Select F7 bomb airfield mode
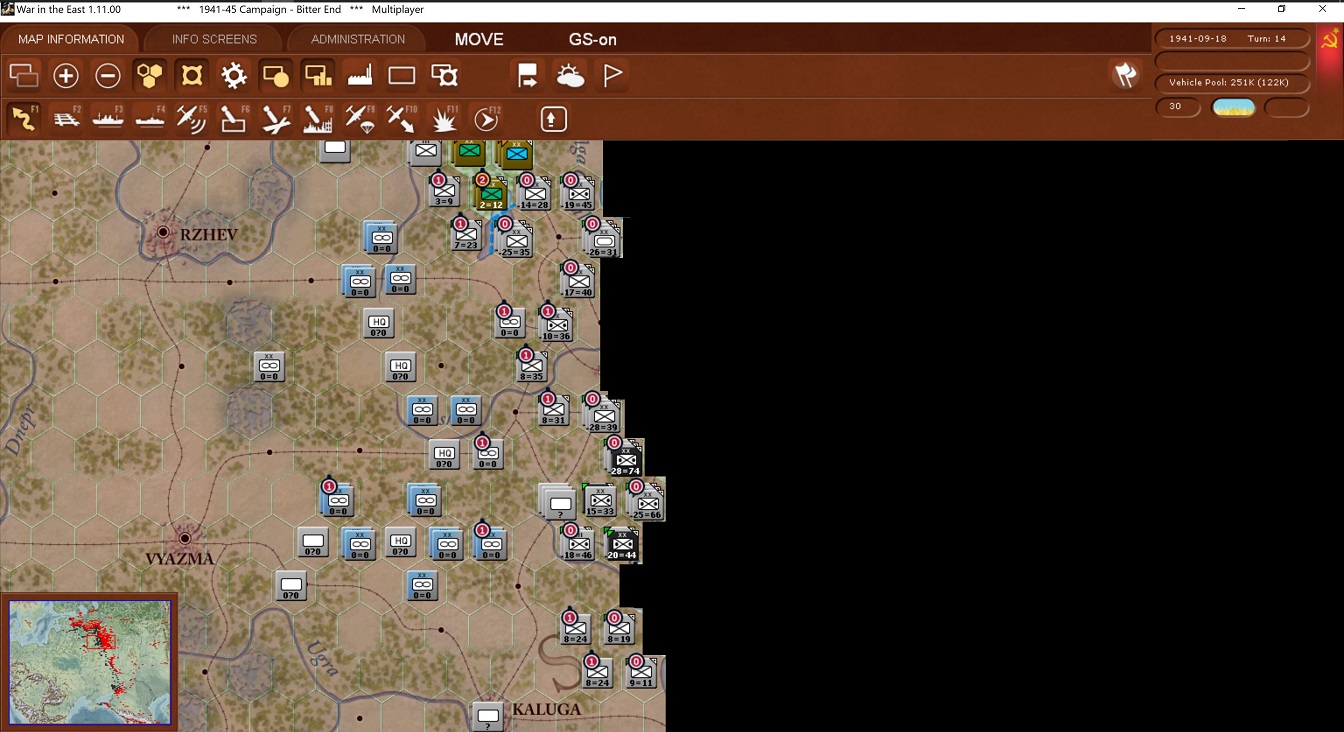 275,118
